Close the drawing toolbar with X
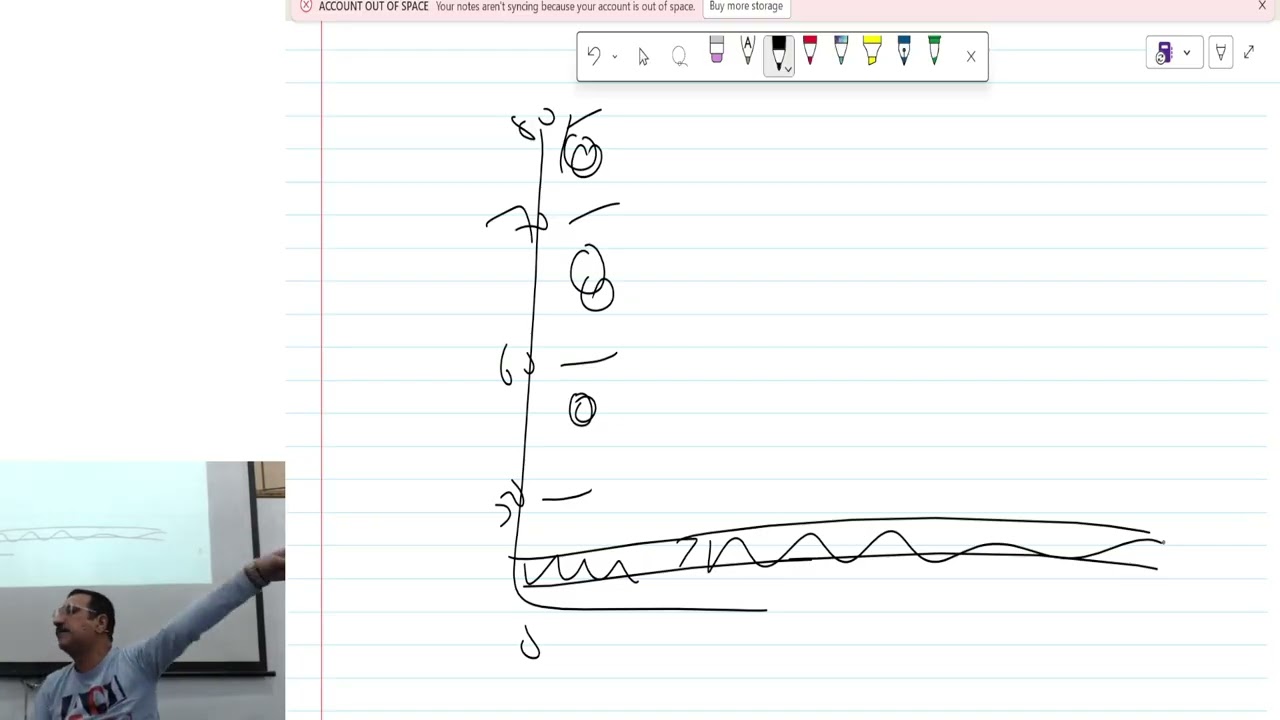1280x720 pixels. tap(971, 57)
